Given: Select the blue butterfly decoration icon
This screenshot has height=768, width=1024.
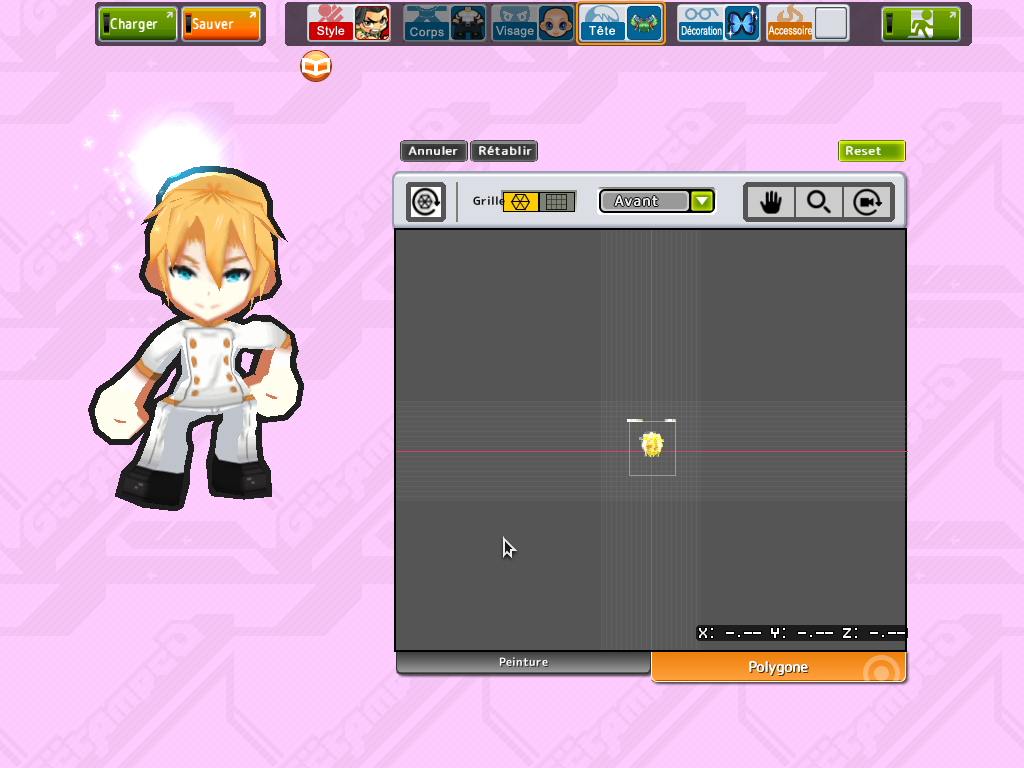Looking at the screenshot, I should [743, 24].
